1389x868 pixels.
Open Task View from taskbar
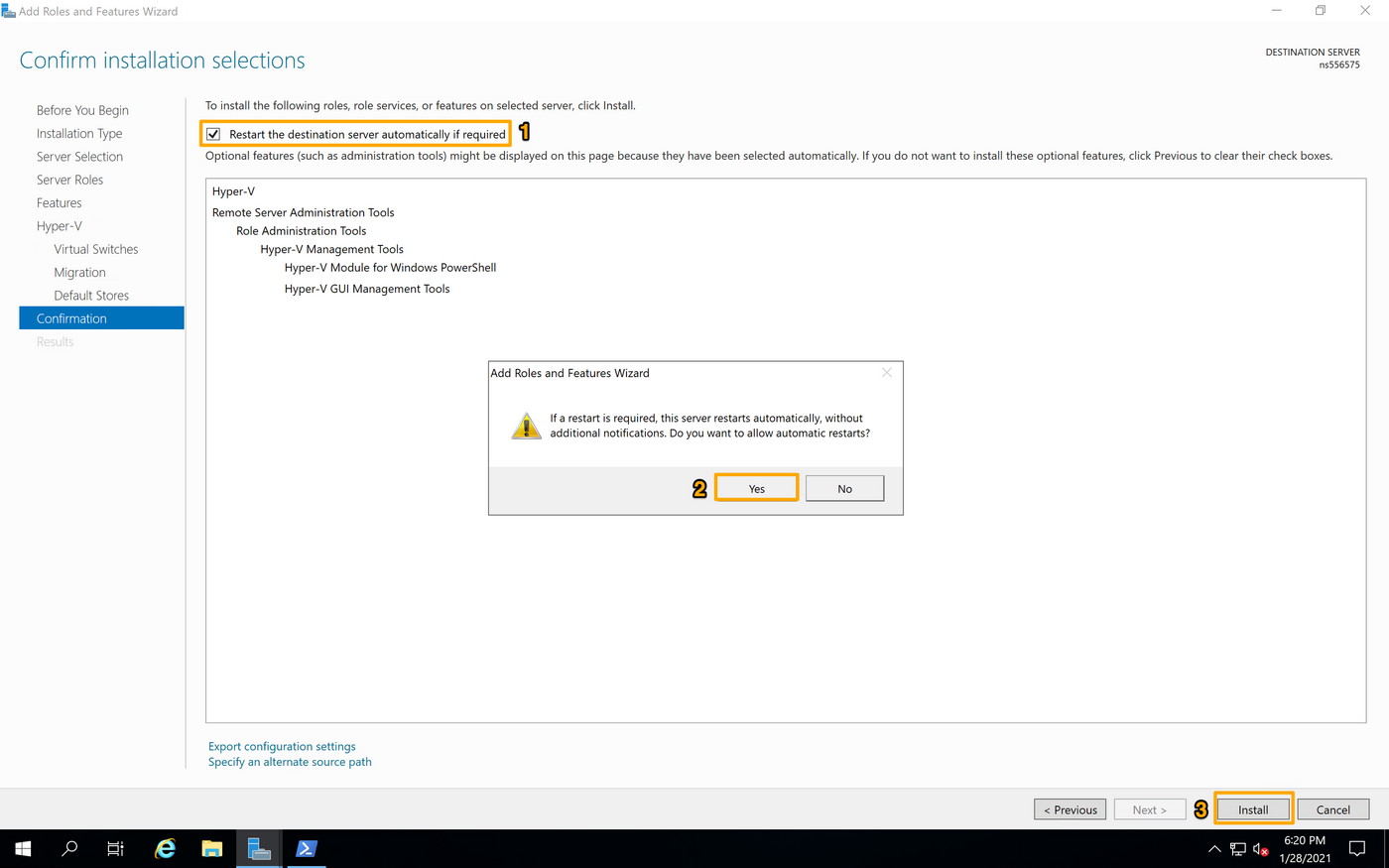(x=115, y=848)
